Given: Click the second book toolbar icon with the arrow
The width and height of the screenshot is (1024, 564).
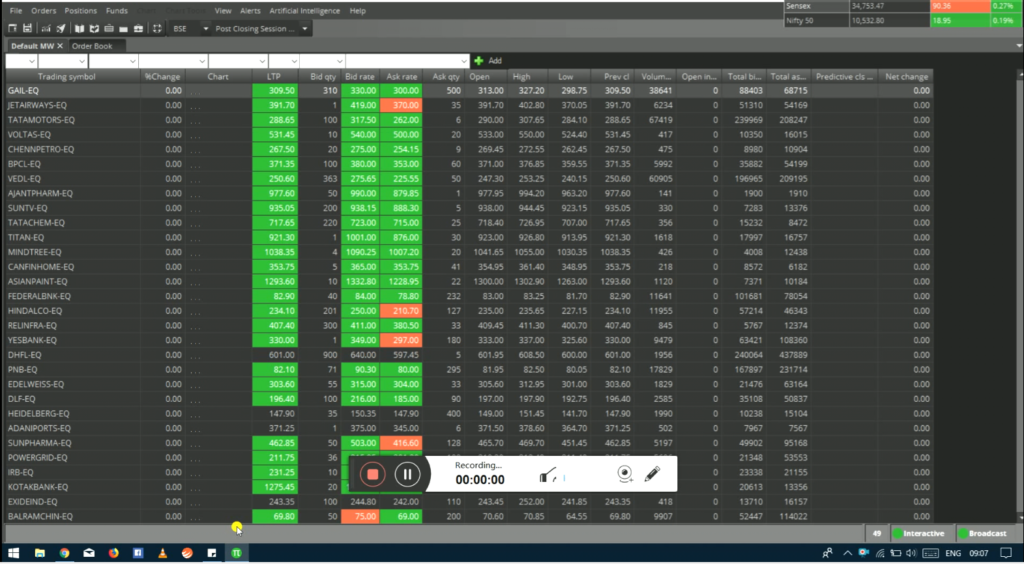Looking at the screenshot, I should click(x=94, y=29).
